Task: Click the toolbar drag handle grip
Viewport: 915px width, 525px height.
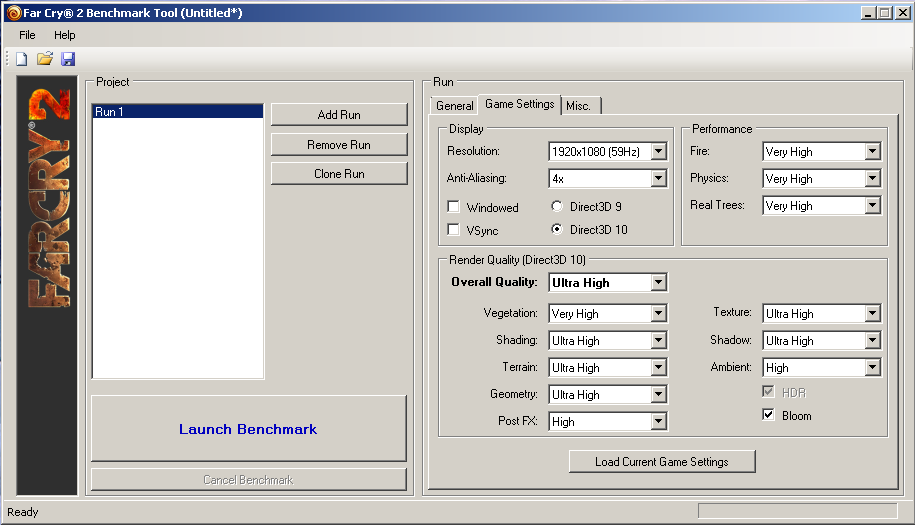Action: 8,58
